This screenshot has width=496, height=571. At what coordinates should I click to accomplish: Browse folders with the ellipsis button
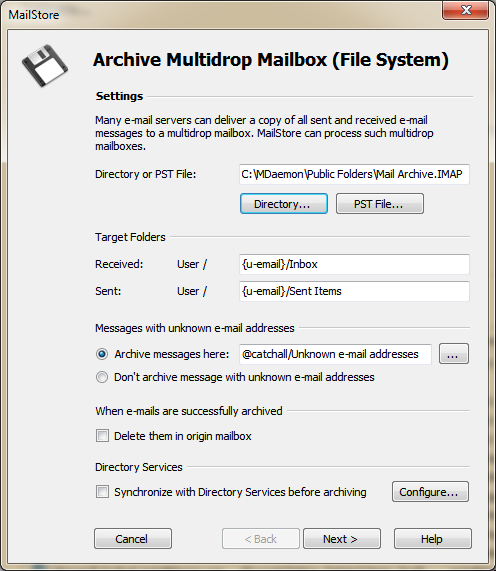tap(453, 354)
